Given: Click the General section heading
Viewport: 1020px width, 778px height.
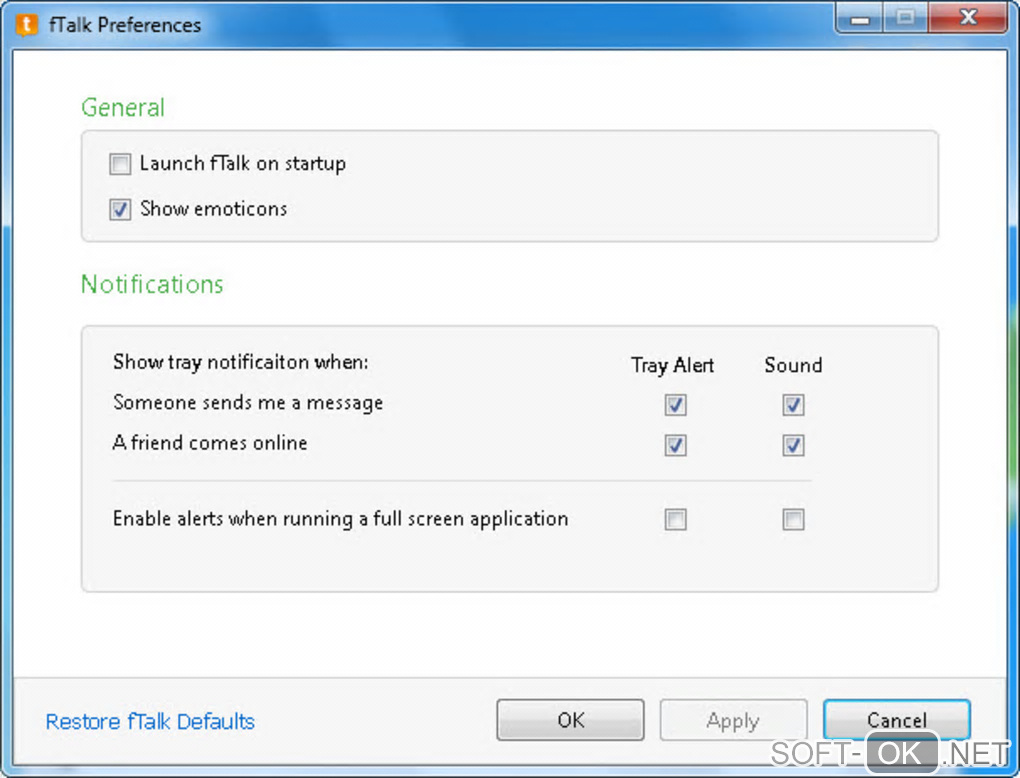Looking at the screenshot, I should [x=123, y=107].
